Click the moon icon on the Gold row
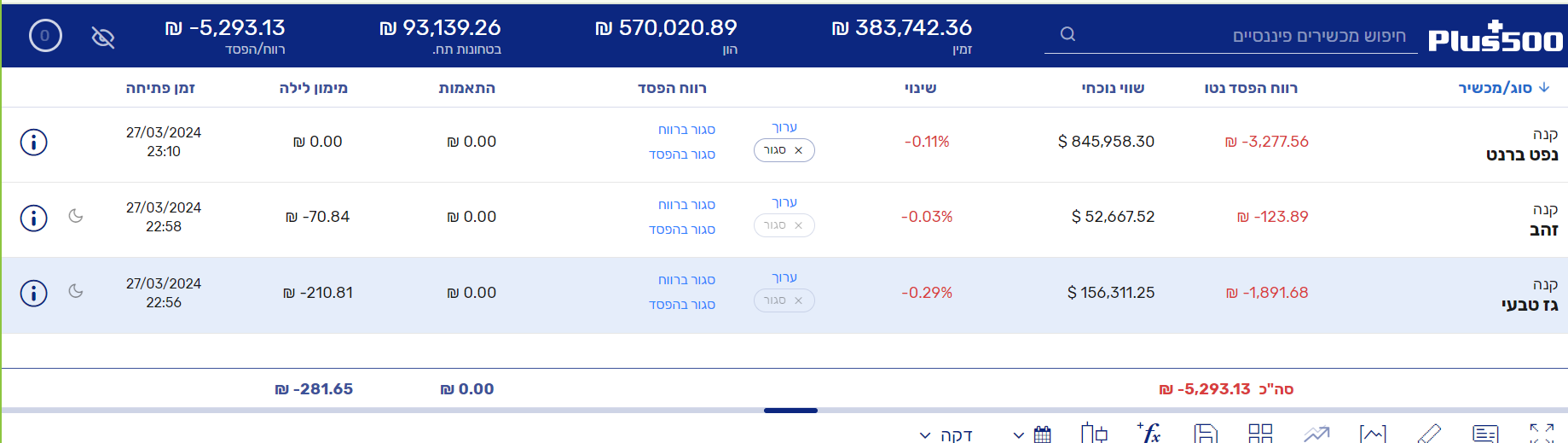The image size is (1568, 443). tap(76, 216)
